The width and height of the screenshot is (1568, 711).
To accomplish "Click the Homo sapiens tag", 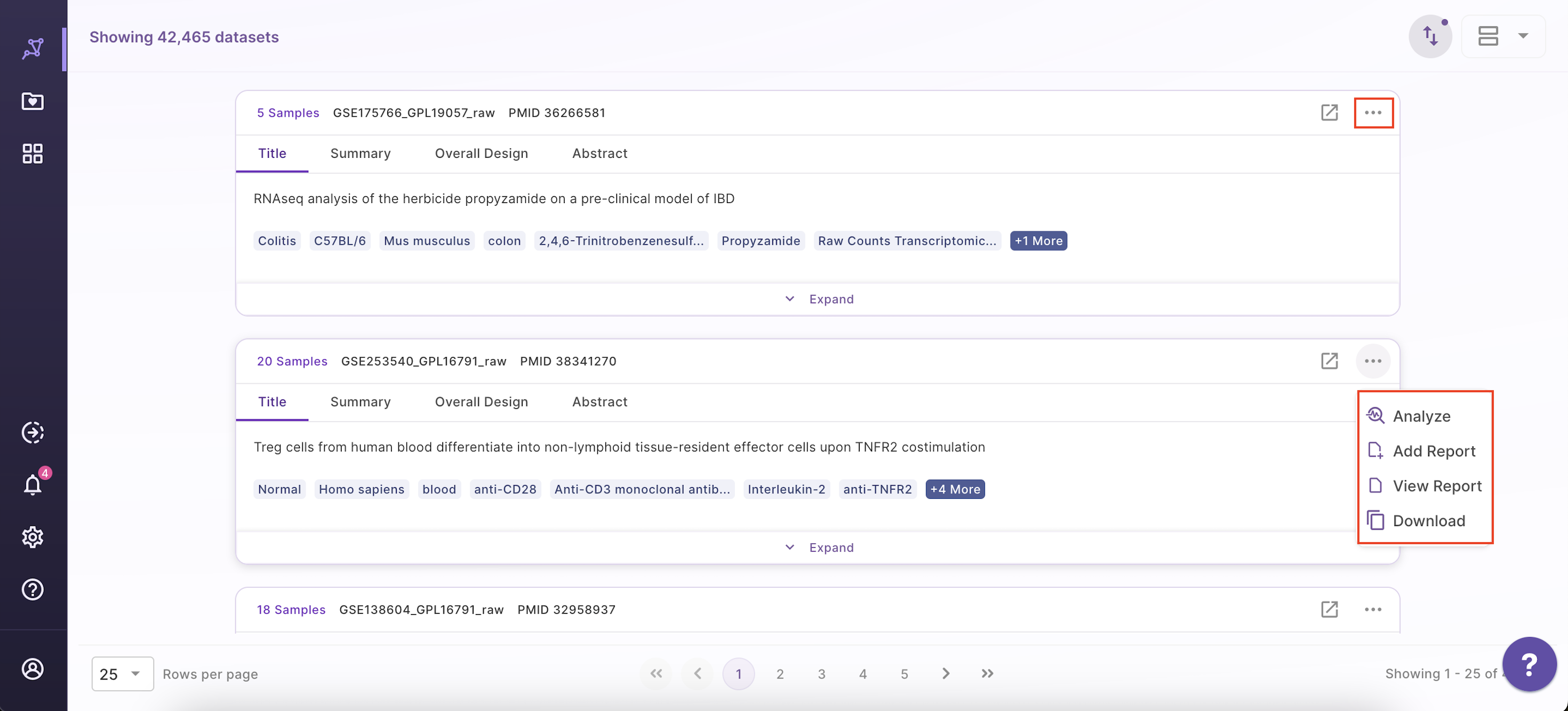I will point(362,489).
